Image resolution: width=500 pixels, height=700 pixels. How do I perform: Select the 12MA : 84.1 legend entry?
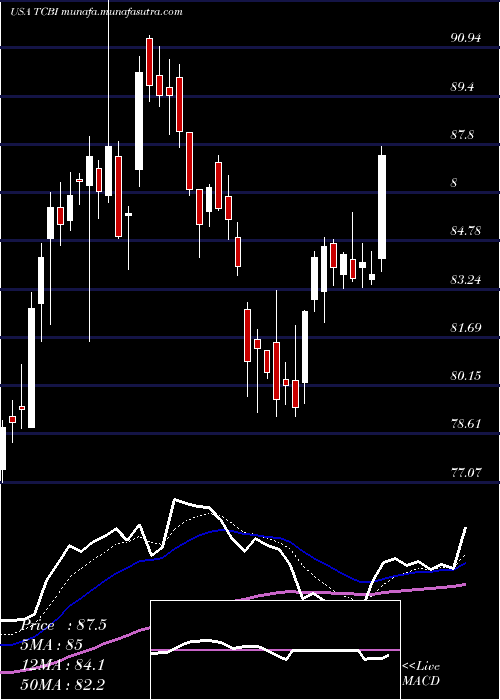click(x=63, y=665)
